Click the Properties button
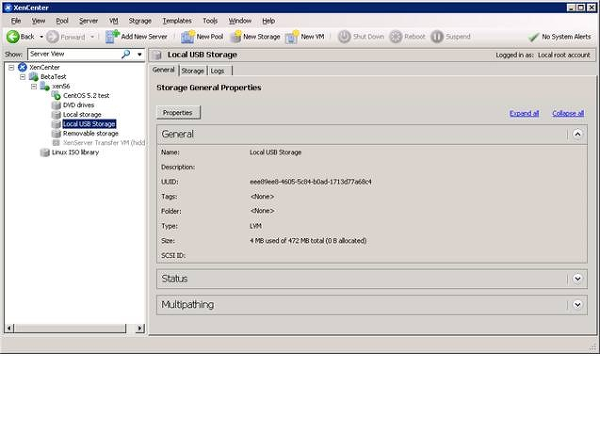600x433 pixels. pos(178,112)
